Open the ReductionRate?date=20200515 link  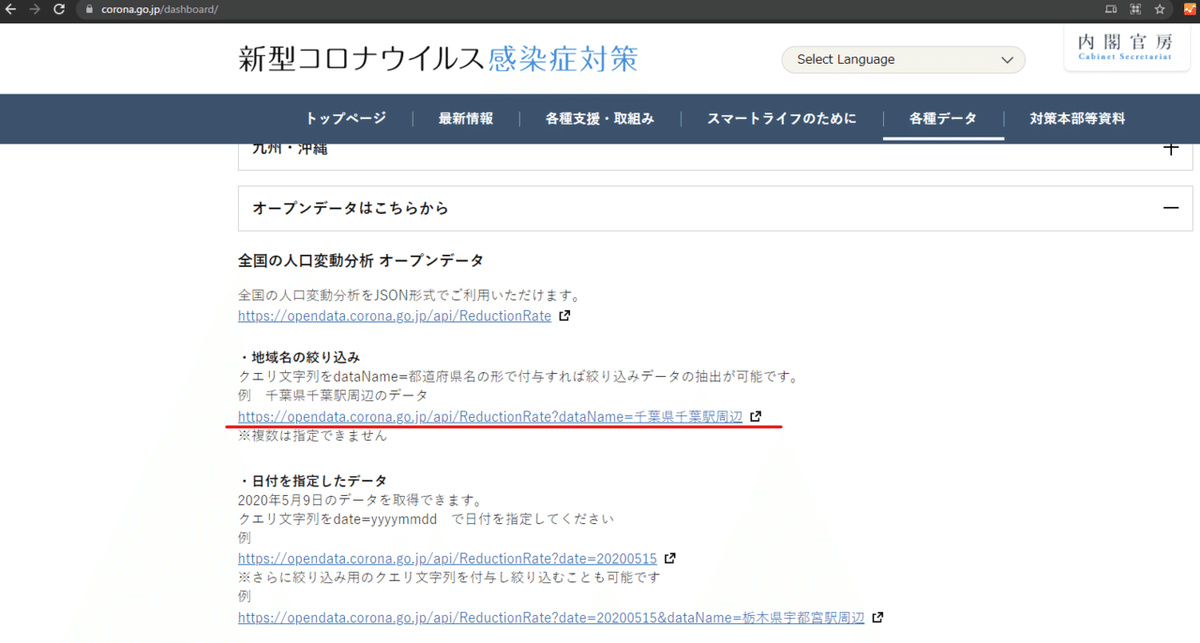point(447,558)
